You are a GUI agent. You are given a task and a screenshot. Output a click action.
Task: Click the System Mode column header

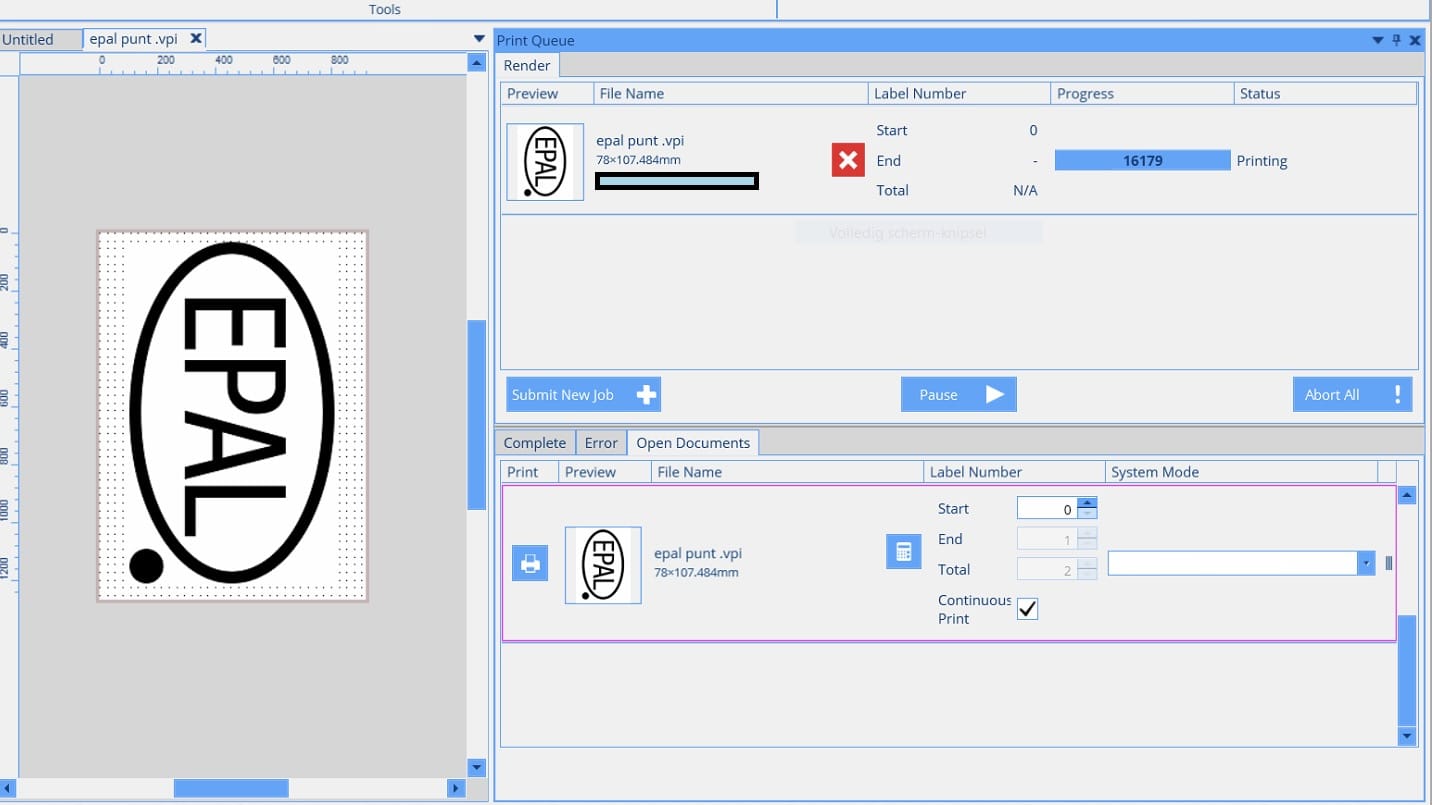(x=1241, y=472)
